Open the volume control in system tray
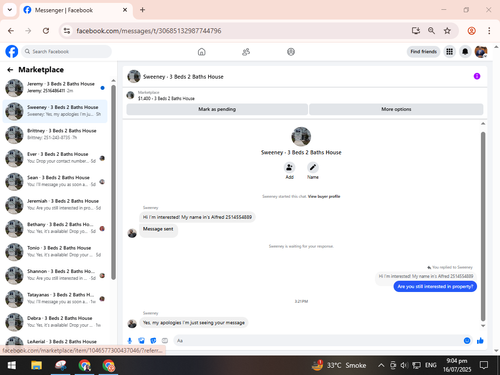The height and width of the screenshot is (375, 500). pos(404,365)
